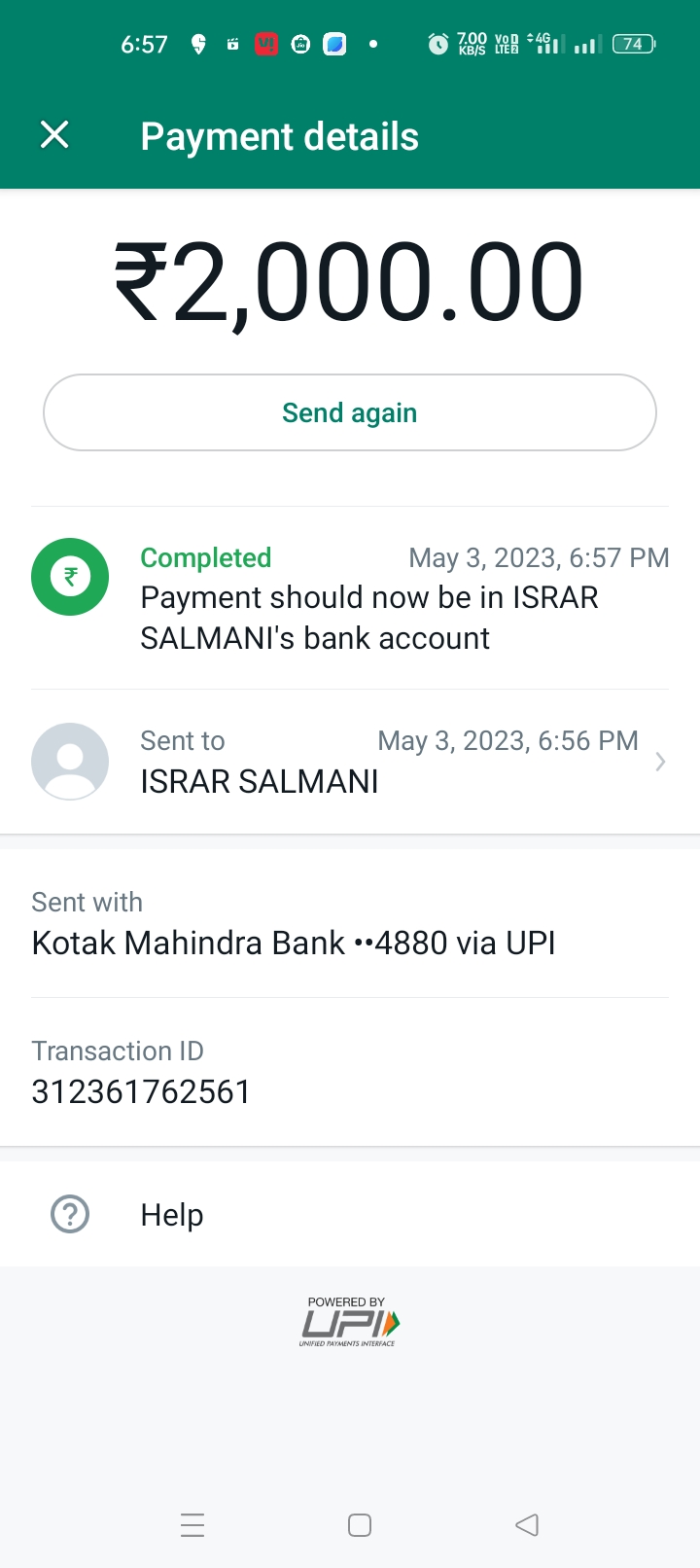The image size is (700, 1568).
Task: Tap the green rupee Completed status icon
Action: 70,577
